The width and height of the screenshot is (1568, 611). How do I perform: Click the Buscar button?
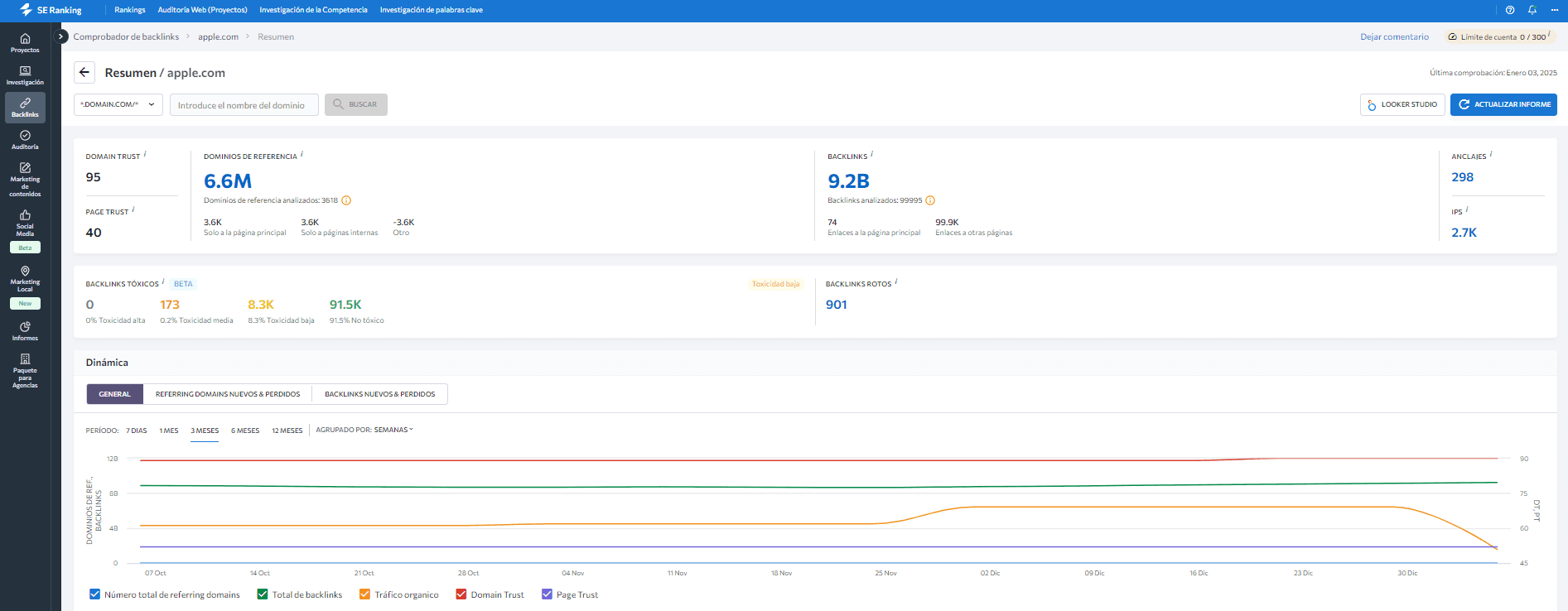[x=356, y=104]
